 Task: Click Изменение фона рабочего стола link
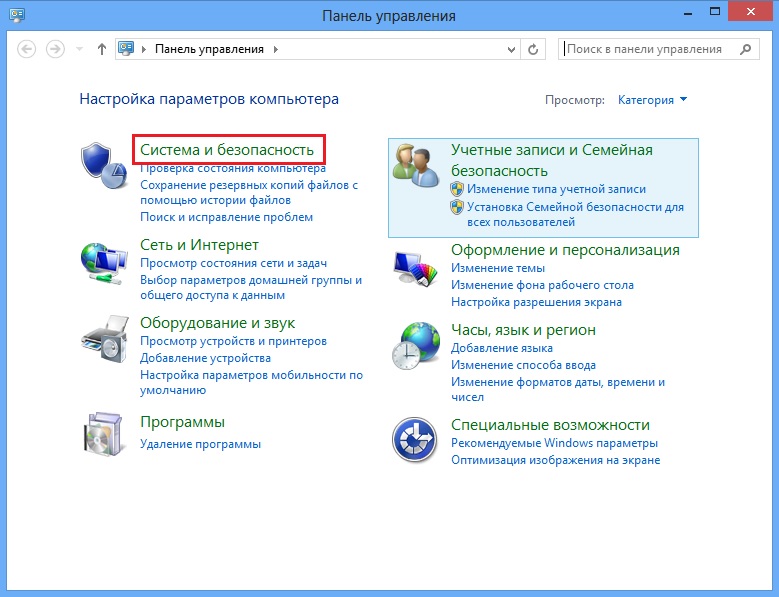pos(543,285)
